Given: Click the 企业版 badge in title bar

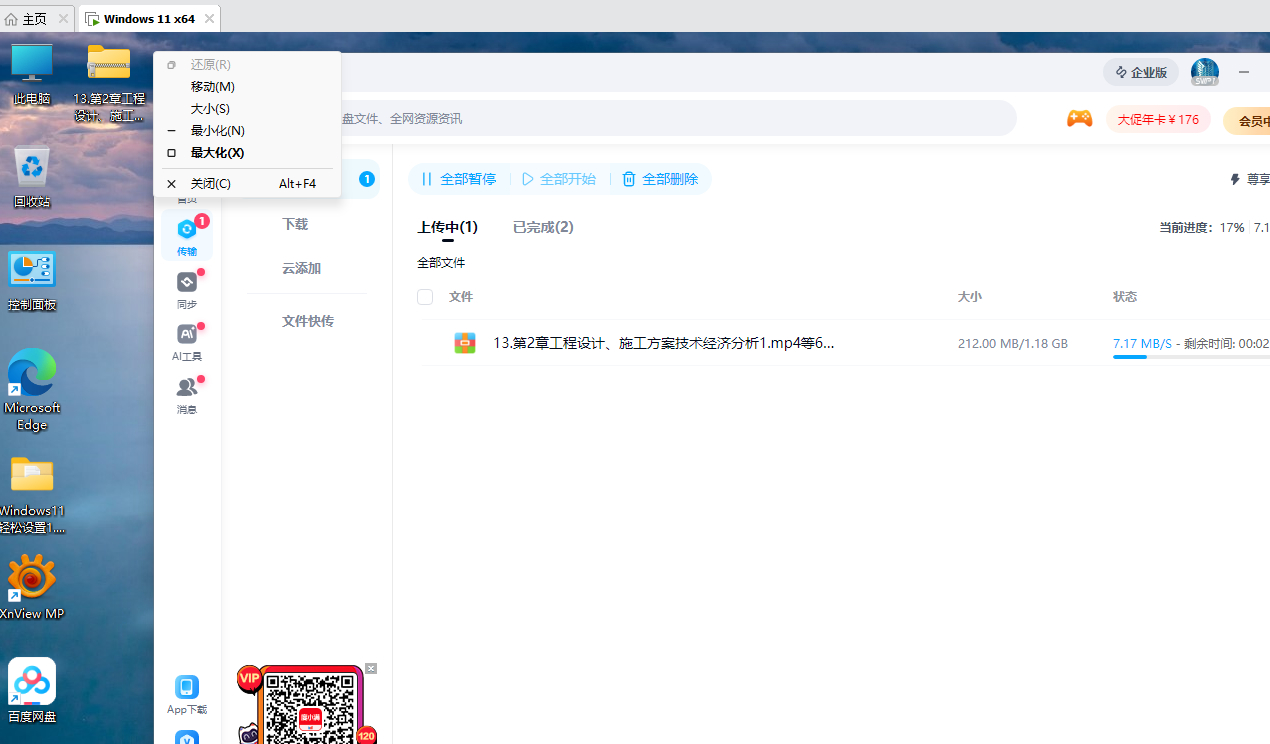Looking at the screenshot, I should [x=1140, y=71].
